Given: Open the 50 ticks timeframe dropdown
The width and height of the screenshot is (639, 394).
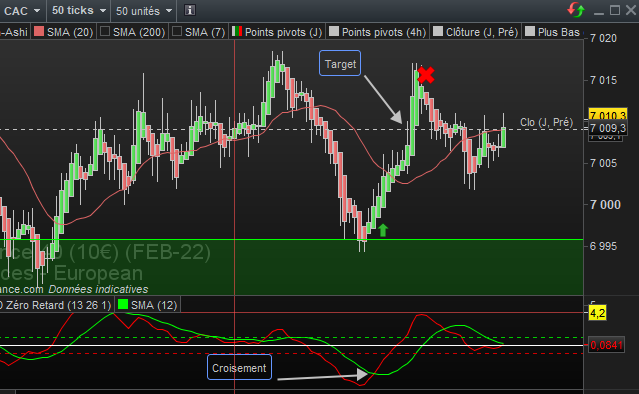Looking at the screenshot, I should [79, 11].
